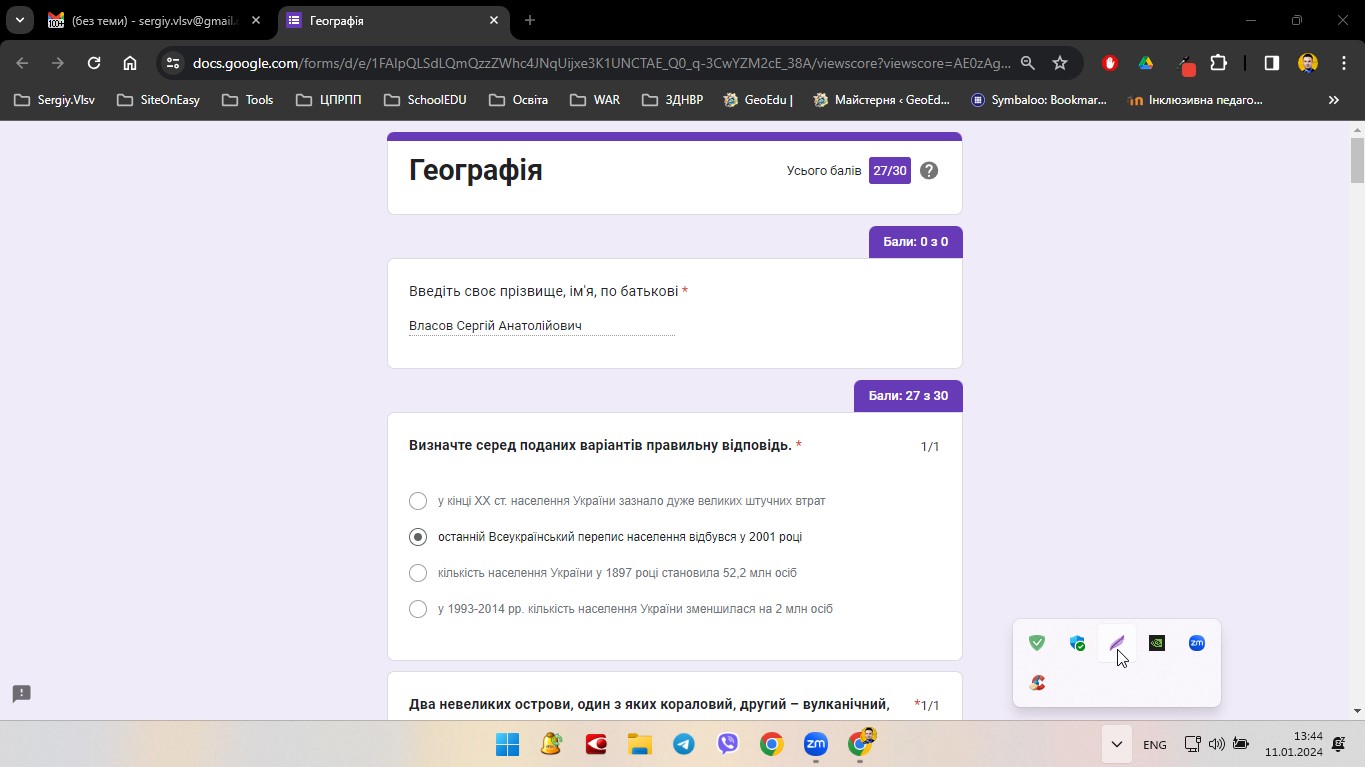The width and height of the screenshot is (1365, 767).
Task: Open Viber from the taskbar
Action: pyautogui.click(x=728, y=744)
